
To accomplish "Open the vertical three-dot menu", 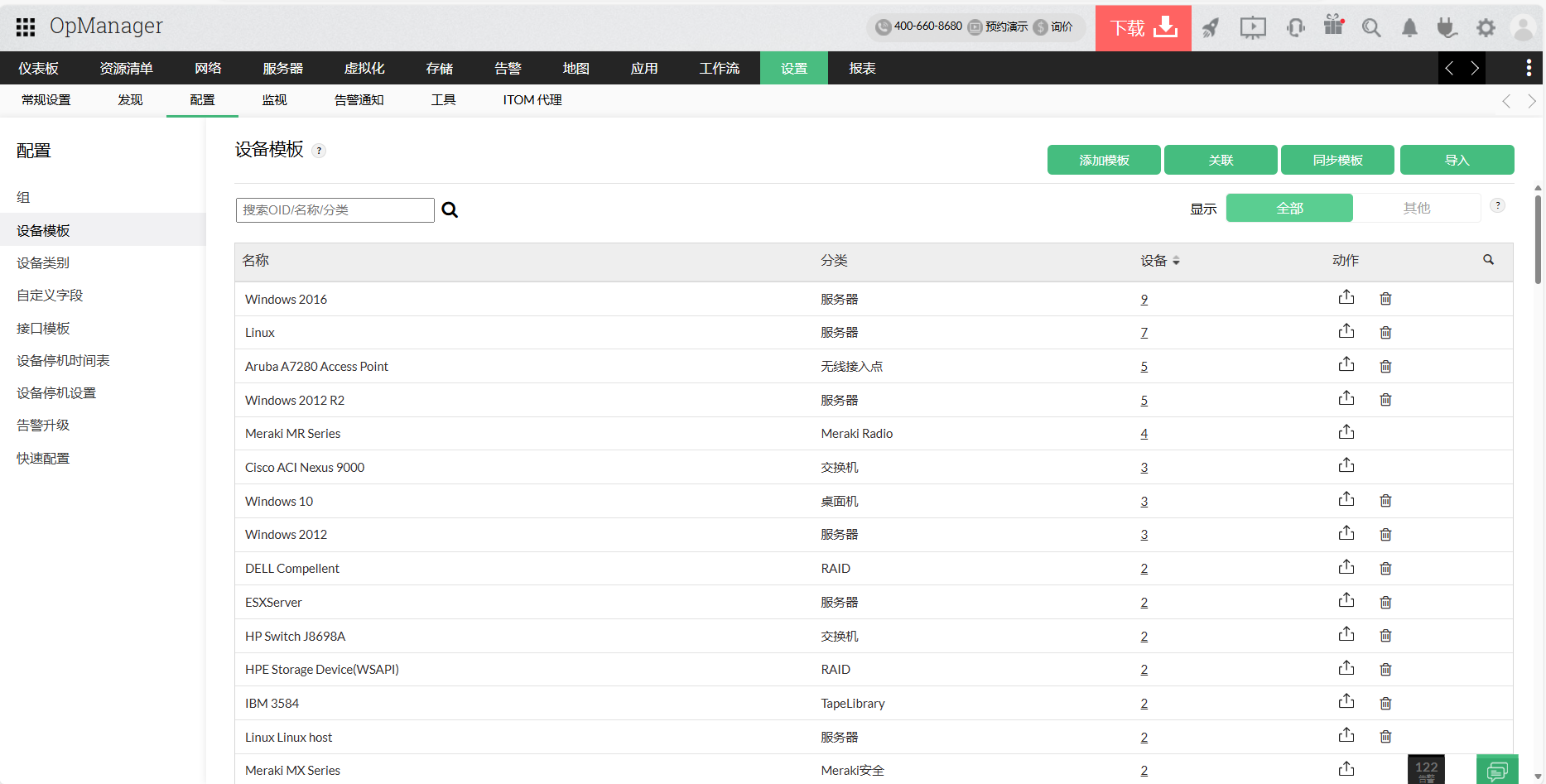I will [x=1529, y=68].
